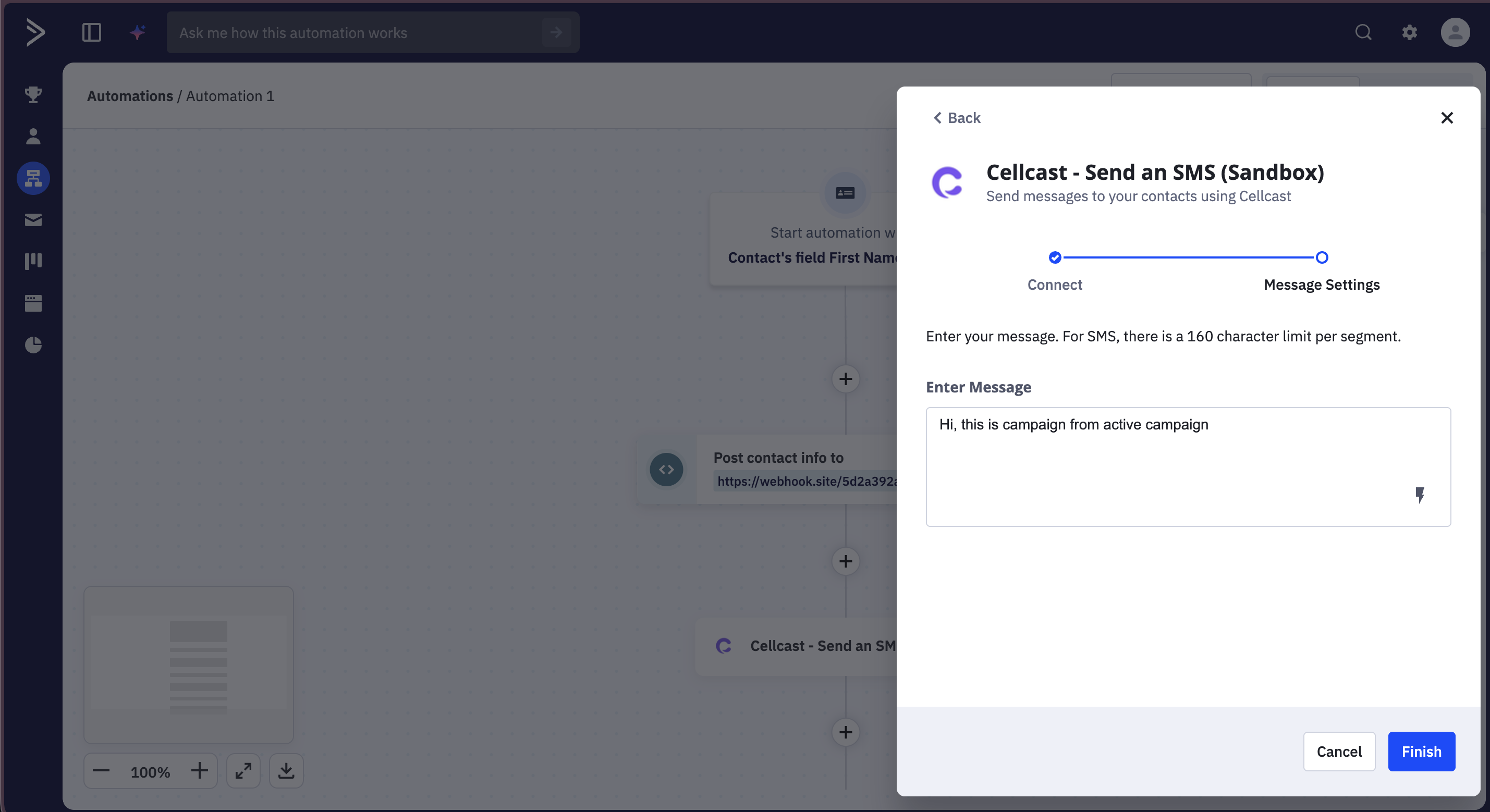Zoom out with the minus icon
This screenshot has width=1490, height=812.
[101, 771]
